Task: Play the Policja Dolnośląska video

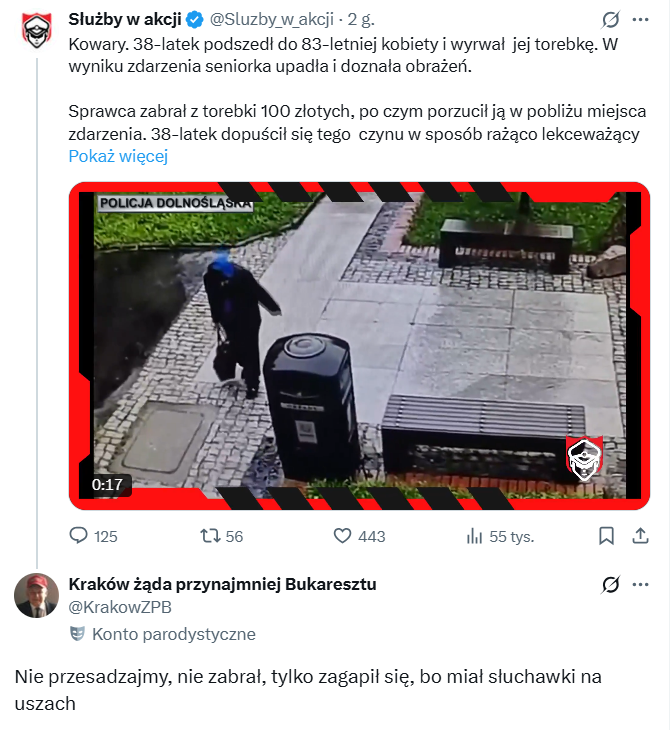Action: coord(359,346)
